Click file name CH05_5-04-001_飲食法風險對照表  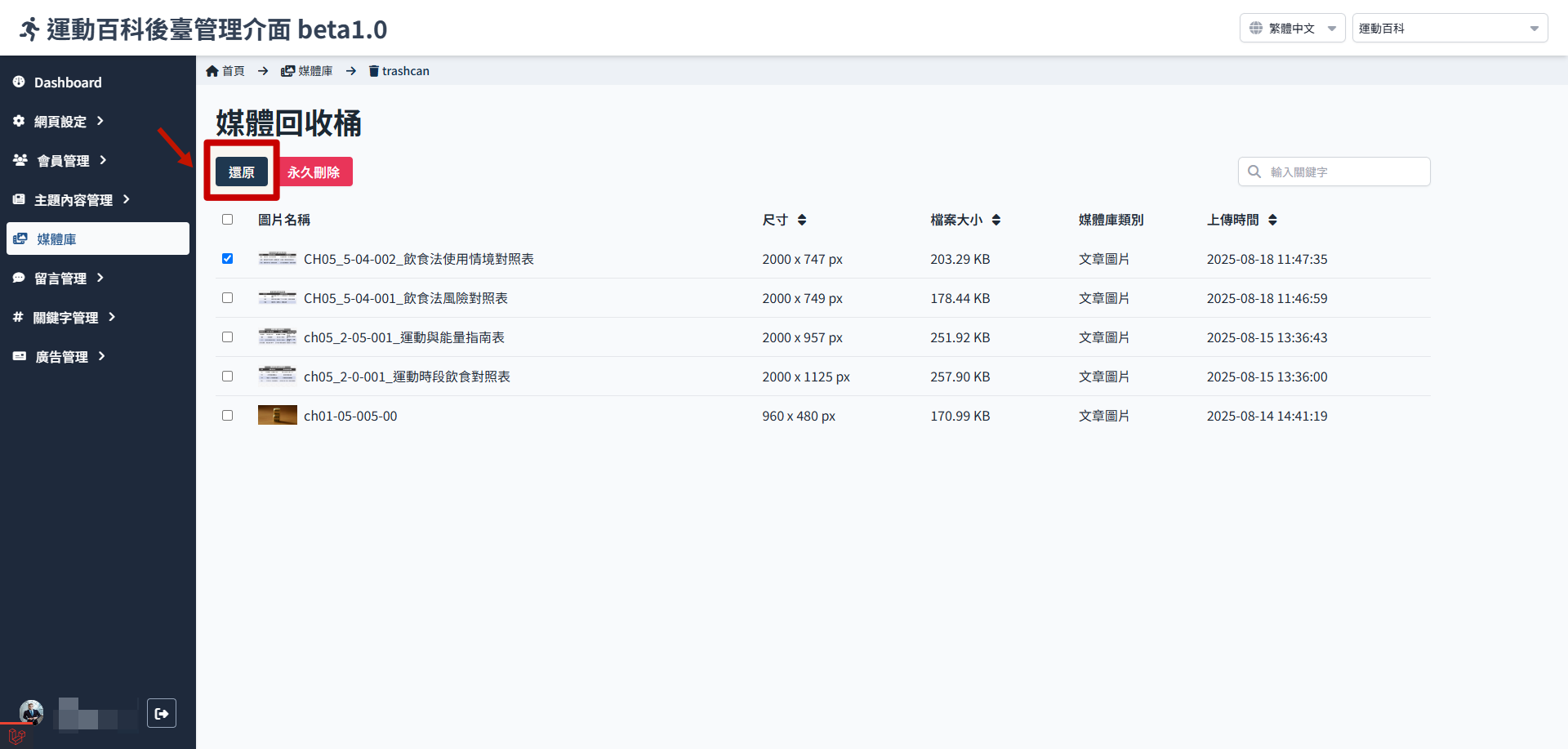tap(406, 298)
